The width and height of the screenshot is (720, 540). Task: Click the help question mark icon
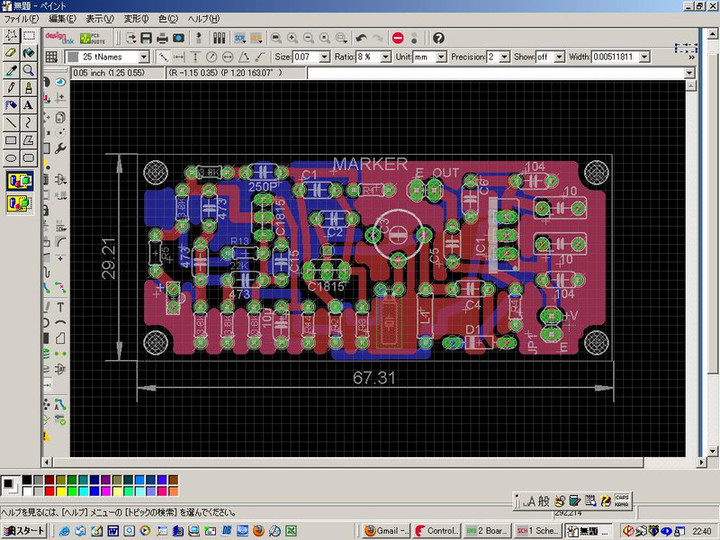438,37
